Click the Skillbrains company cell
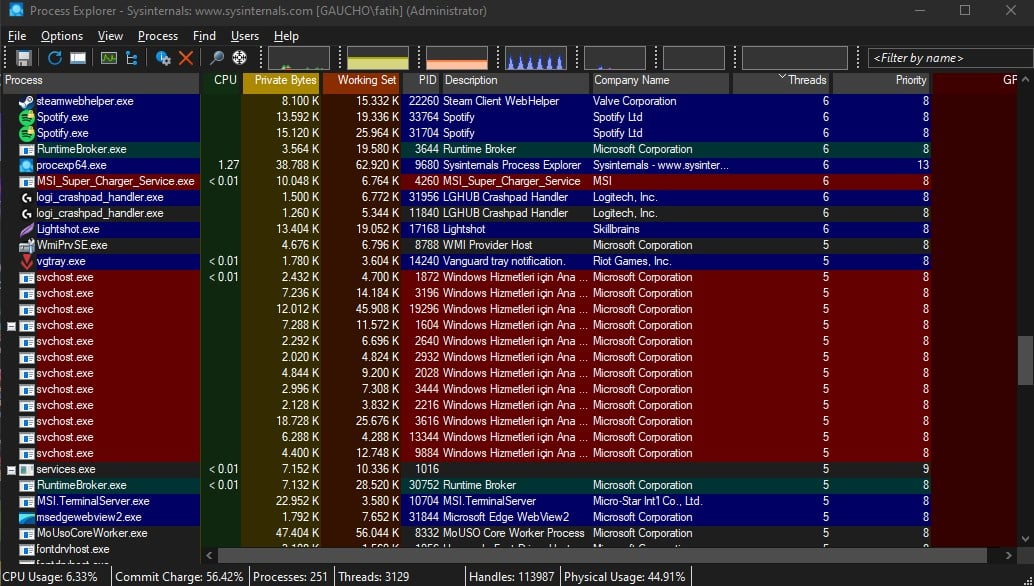 (616, 229)
